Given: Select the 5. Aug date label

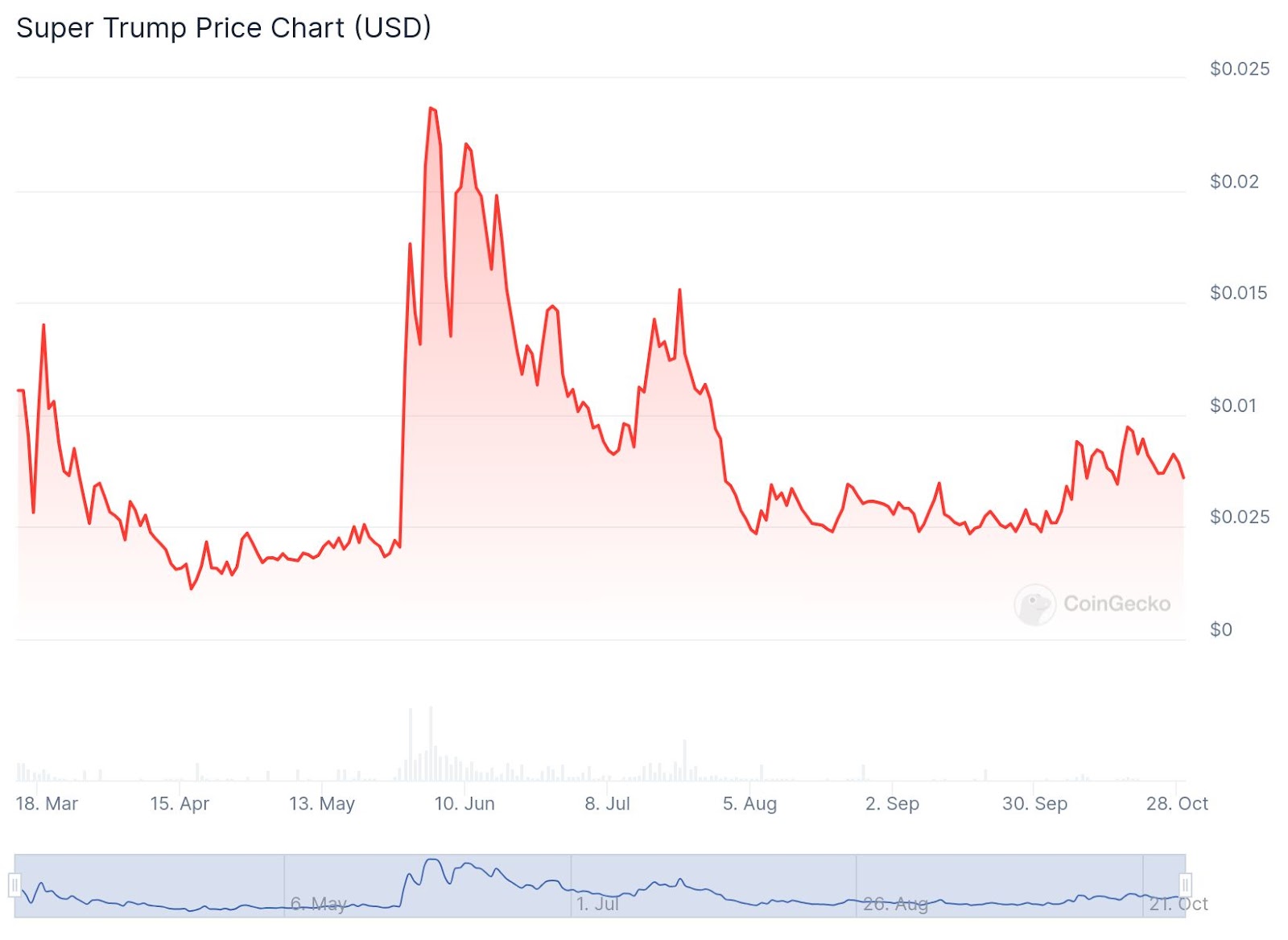Looking at the screenshot, I should tap(749, 803).
